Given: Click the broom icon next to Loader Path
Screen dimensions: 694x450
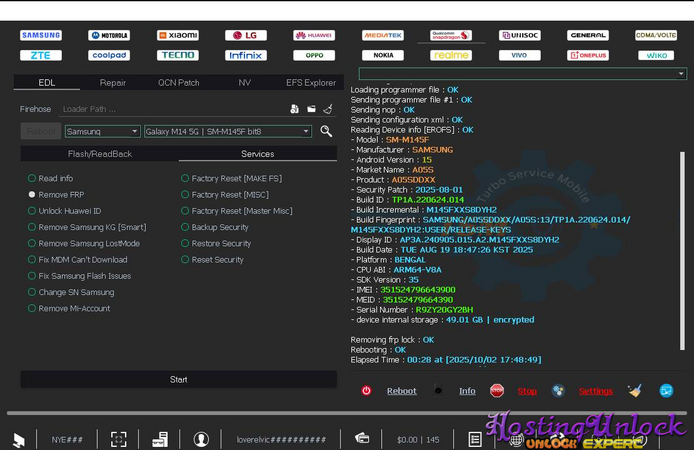Looking at the screenshot, I should pos(328,109).
